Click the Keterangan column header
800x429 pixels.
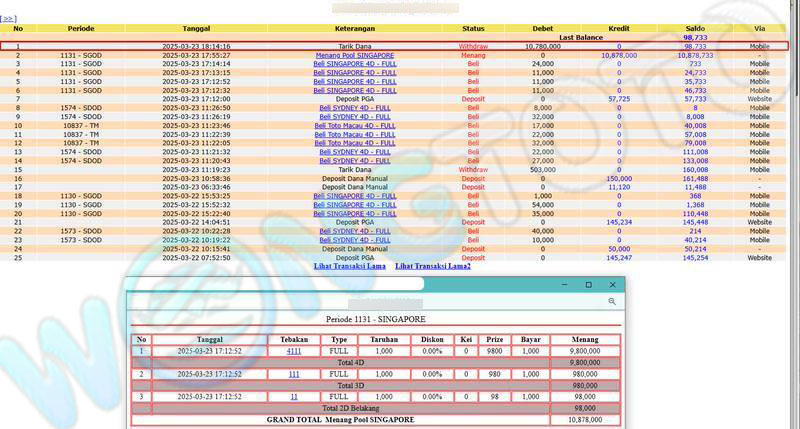point(355,29)
